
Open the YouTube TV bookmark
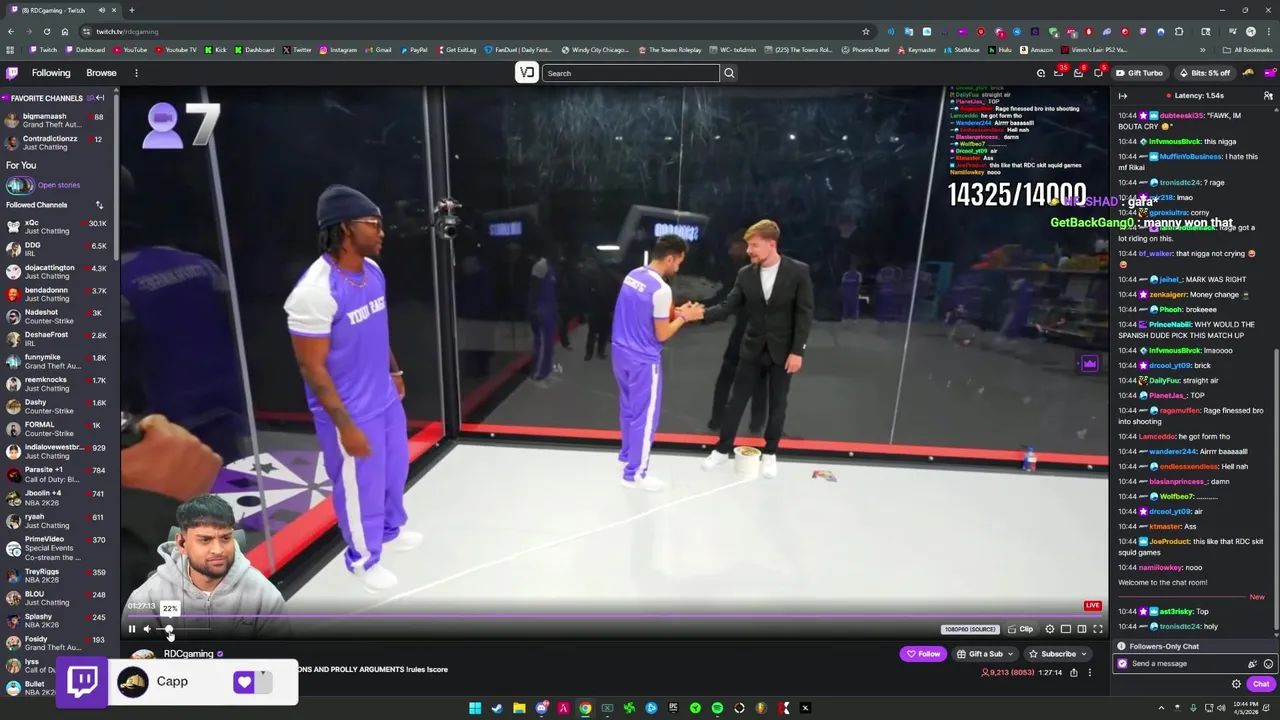pyautogui.click(x=175, y=50)
